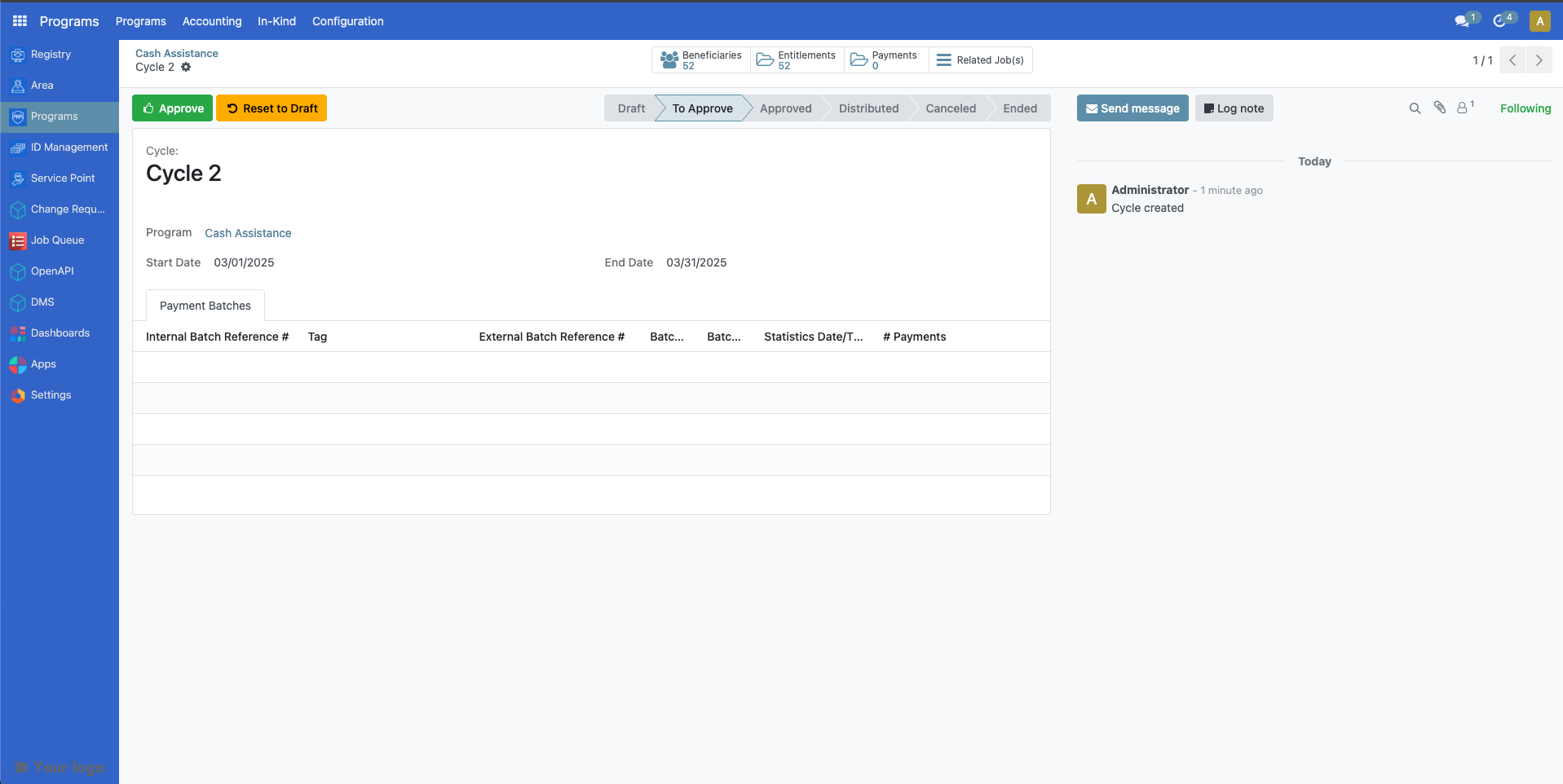
Task: Toggle the gear settings next to Cycle 2
Action: coord(186,67)
